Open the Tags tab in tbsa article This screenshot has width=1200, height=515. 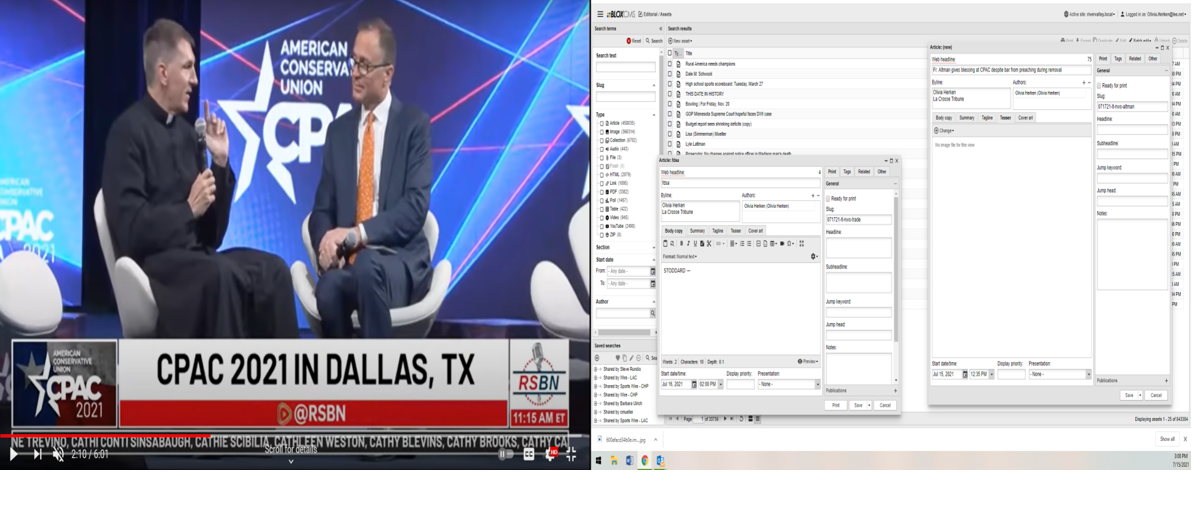[847, 171]
